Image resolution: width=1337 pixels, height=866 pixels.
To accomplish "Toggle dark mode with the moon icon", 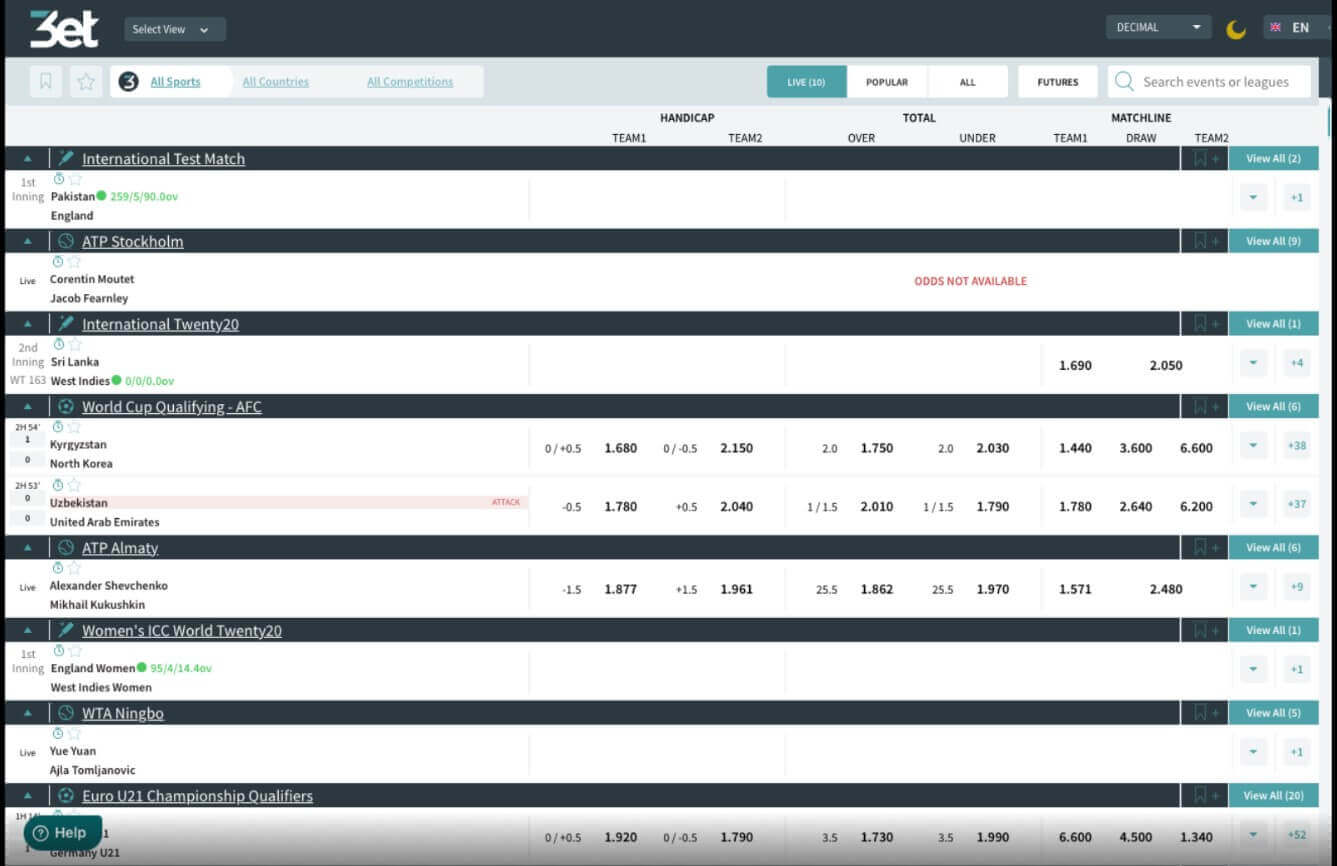I will click(1237, 29).
